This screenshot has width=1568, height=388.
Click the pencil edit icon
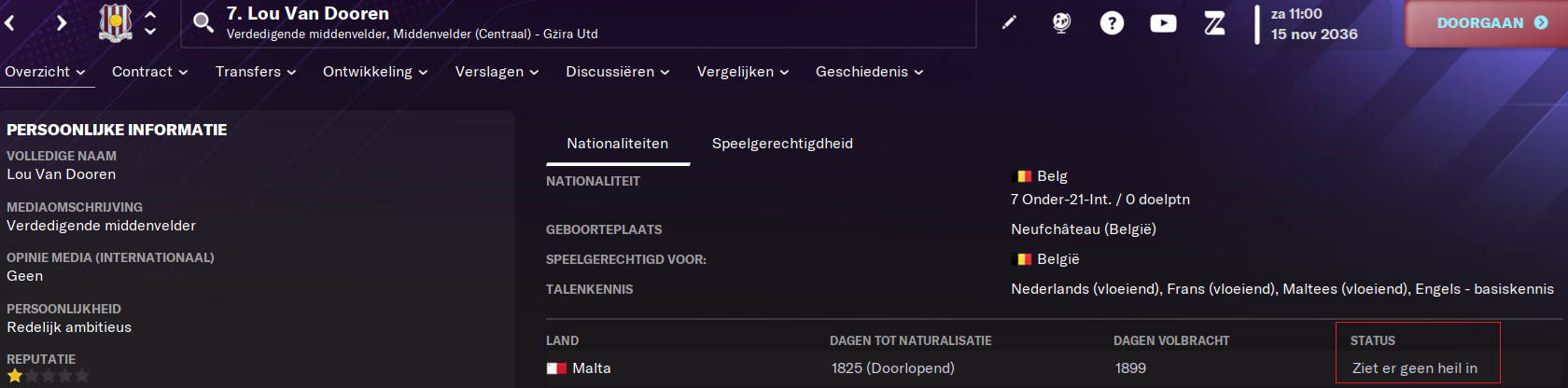1009,22
